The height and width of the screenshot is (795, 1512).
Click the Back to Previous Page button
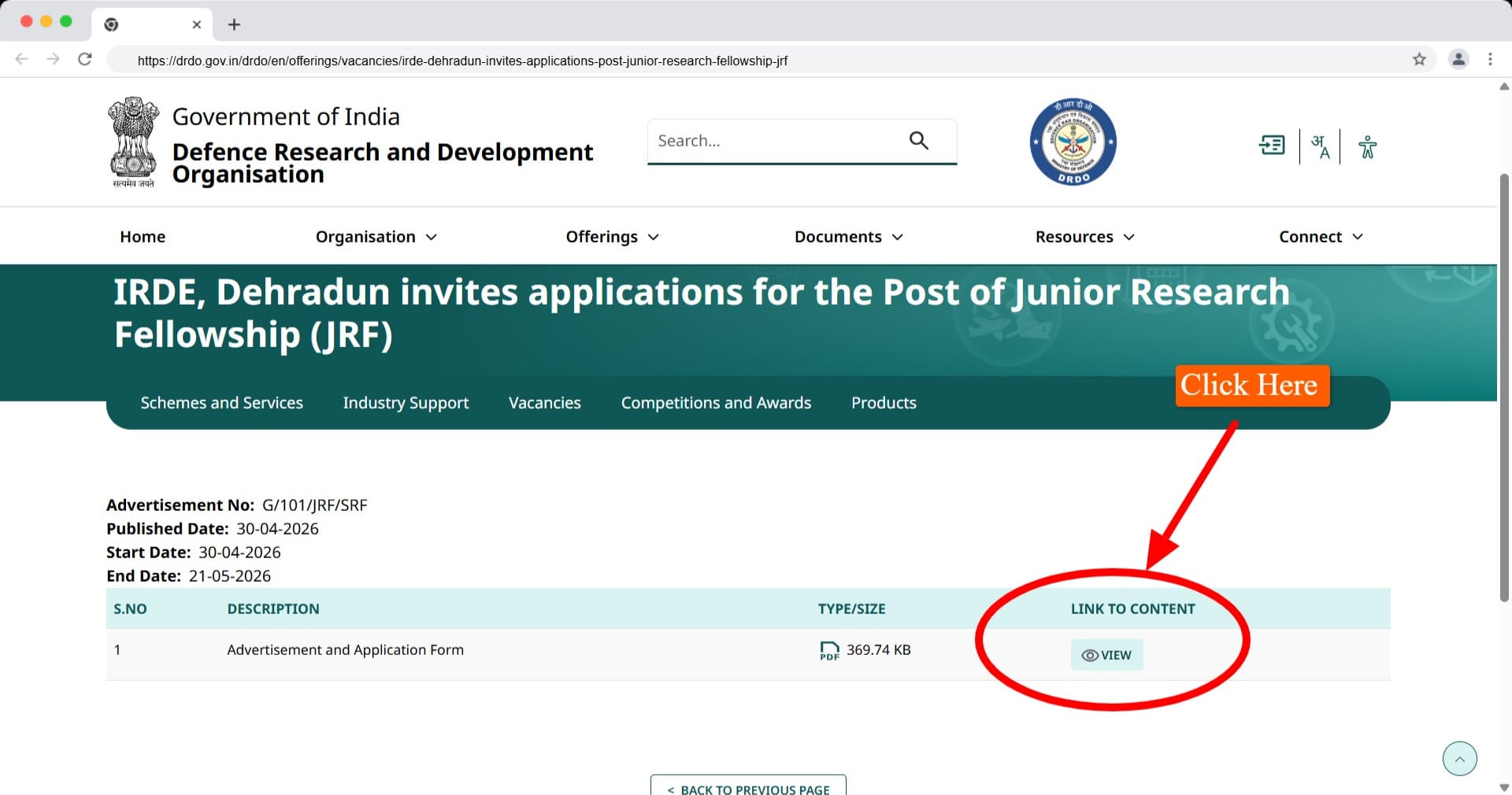748,786
